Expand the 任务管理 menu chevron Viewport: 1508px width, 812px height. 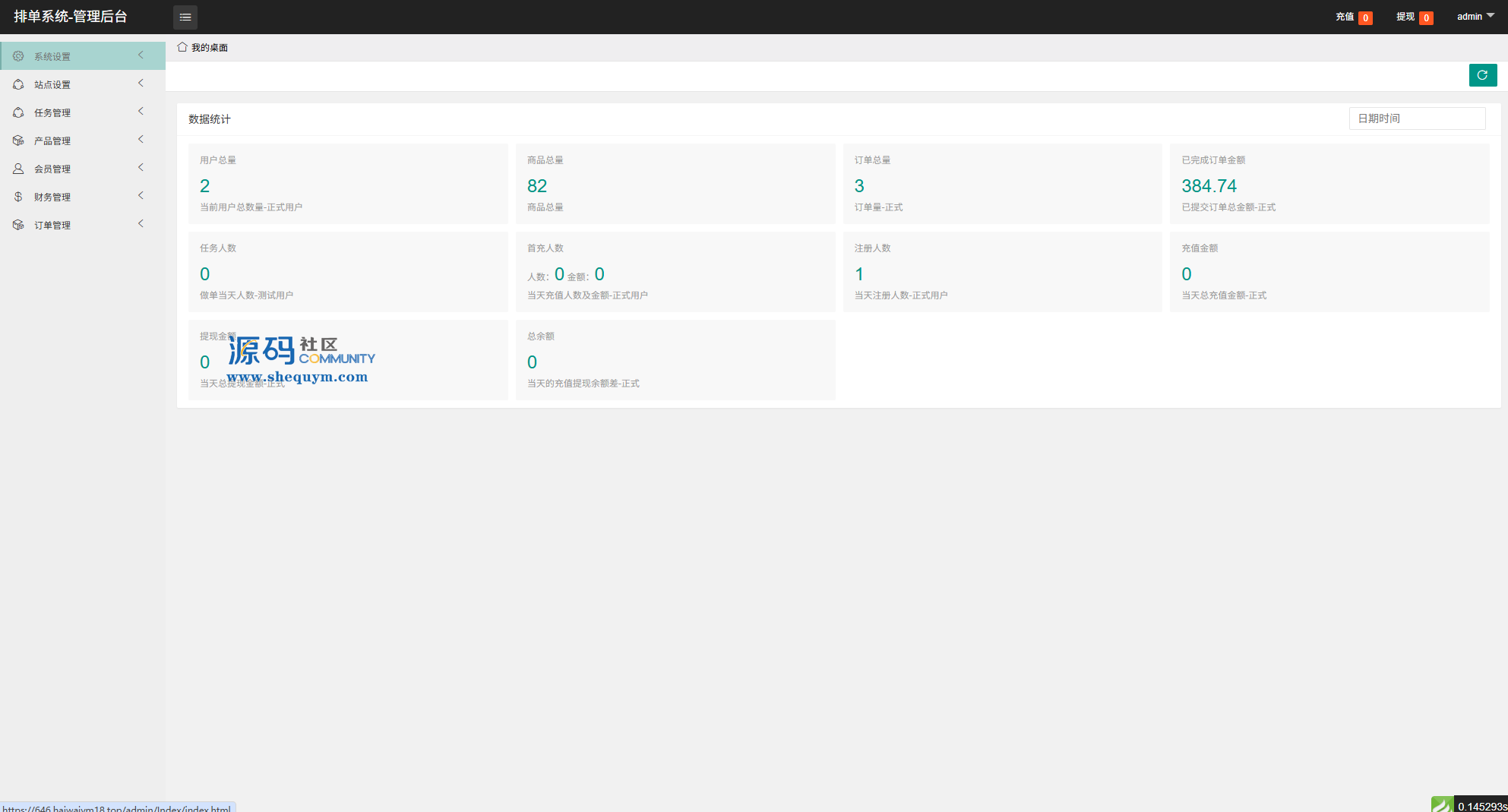pos(141,112)
